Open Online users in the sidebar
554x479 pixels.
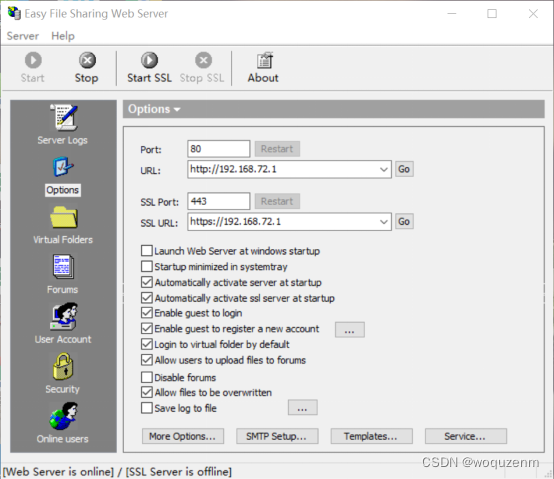(64, 416)
